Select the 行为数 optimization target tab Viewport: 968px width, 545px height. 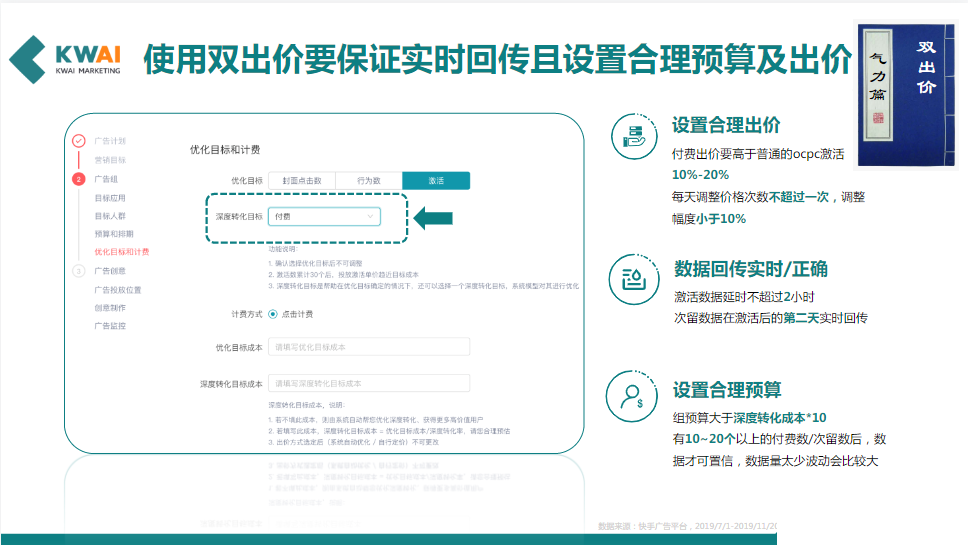(x=369, y=181)
